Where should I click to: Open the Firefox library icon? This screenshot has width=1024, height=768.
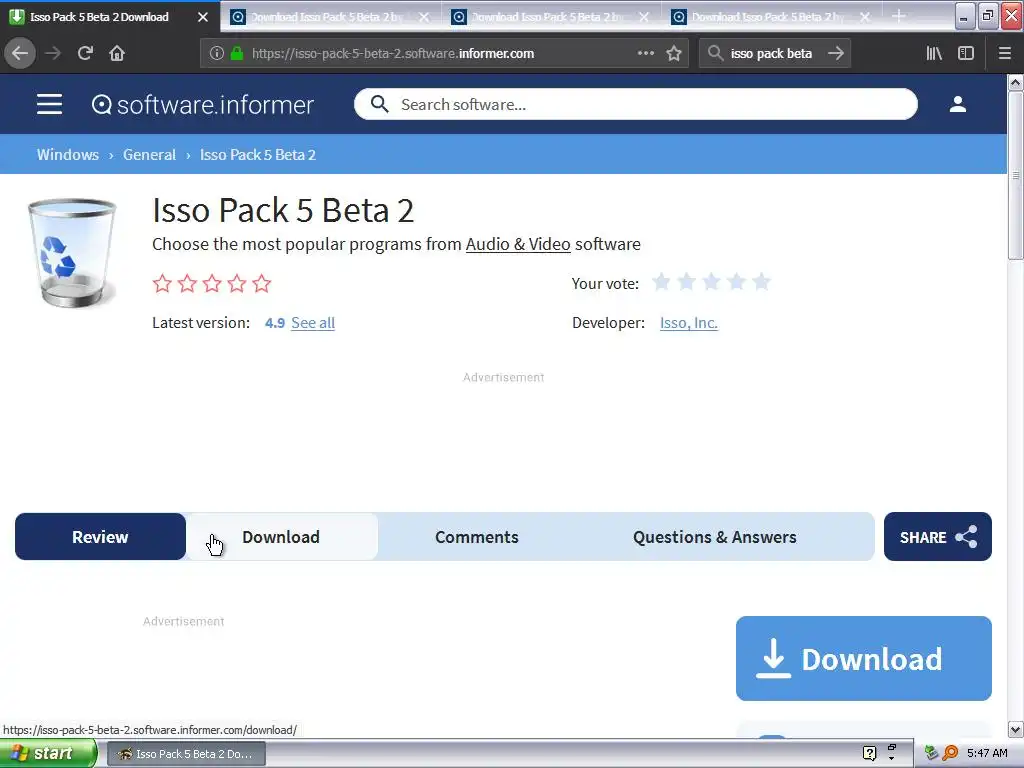934,53
